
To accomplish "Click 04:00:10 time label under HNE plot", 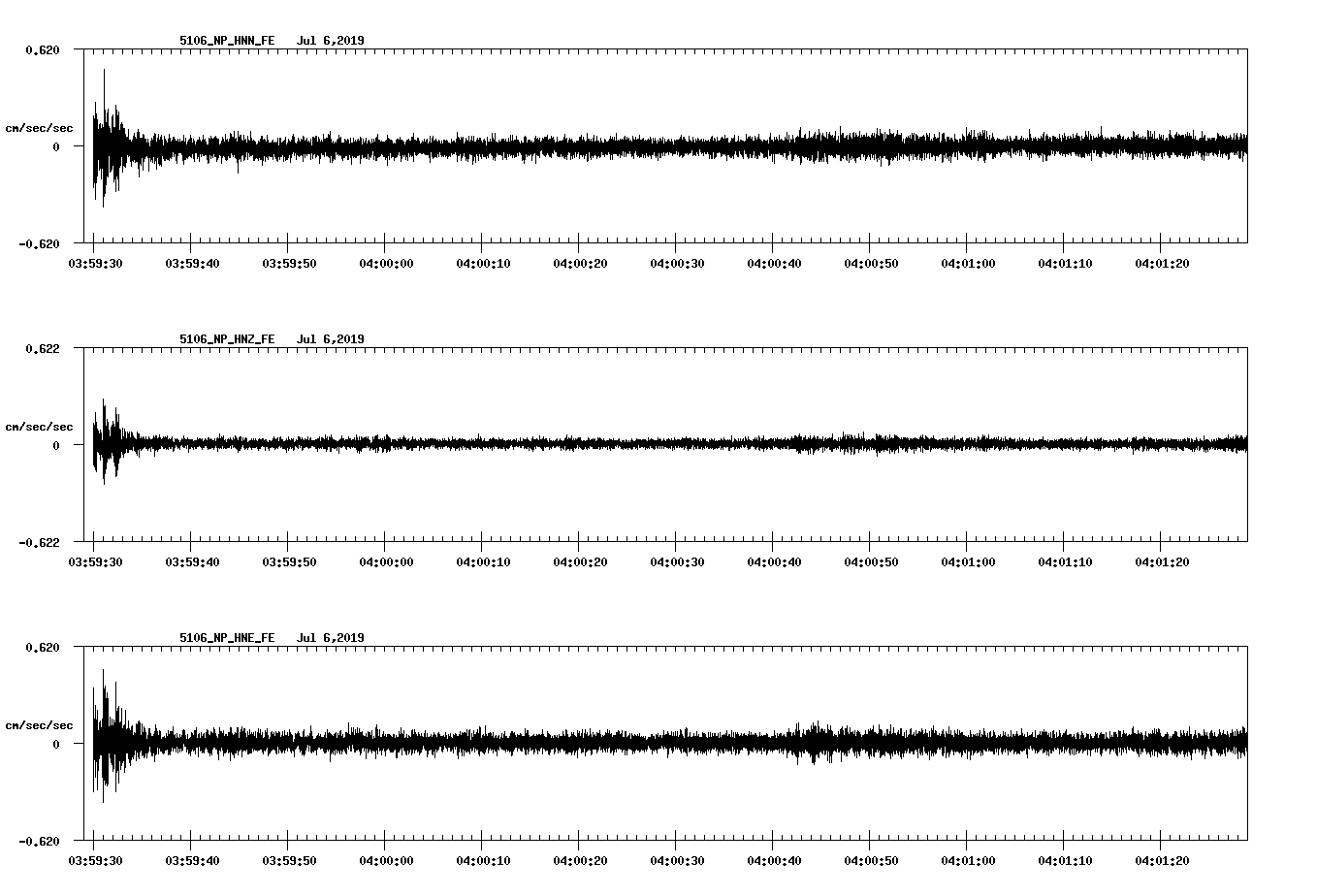I will (483, 860).
